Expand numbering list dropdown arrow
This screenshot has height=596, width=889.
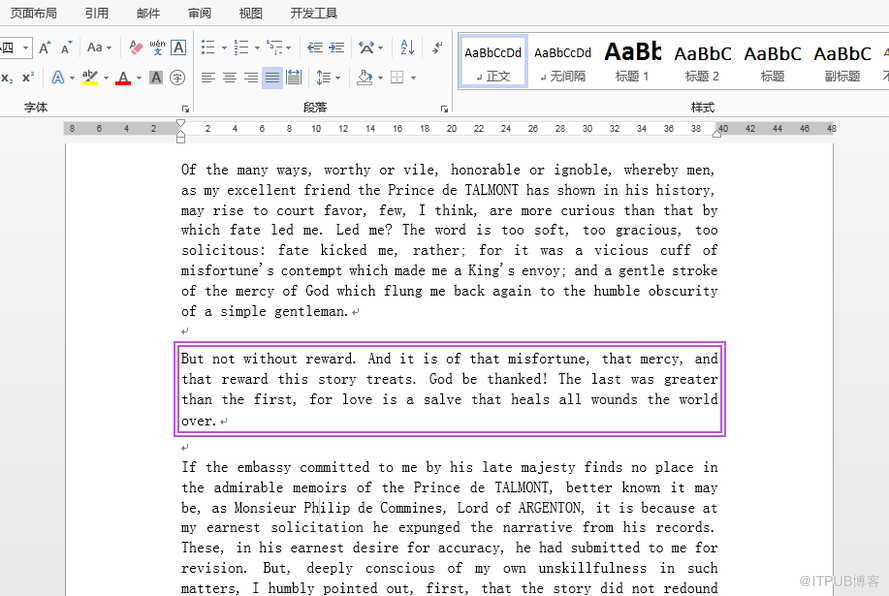pos(257,48)
